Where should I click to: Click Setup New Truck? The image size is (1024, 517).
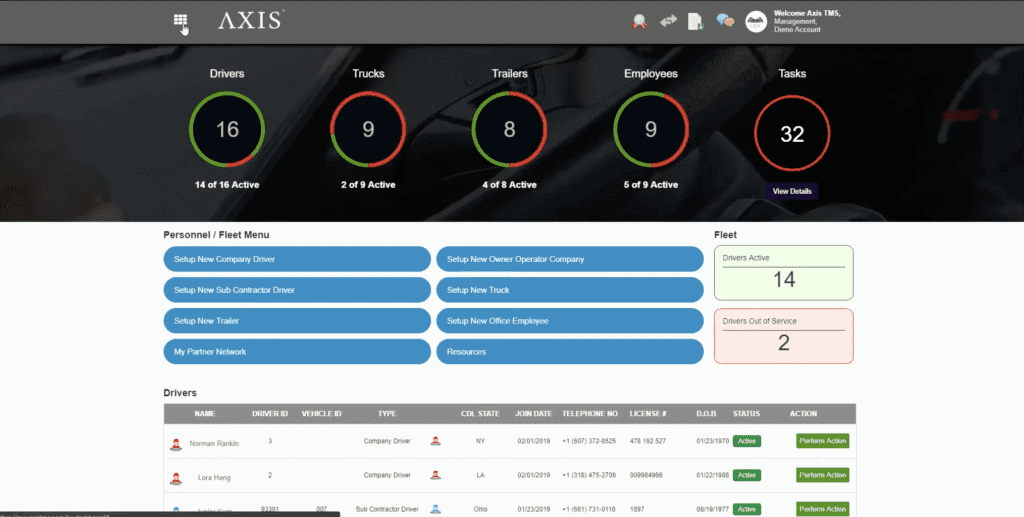click(x=570, y=290)
